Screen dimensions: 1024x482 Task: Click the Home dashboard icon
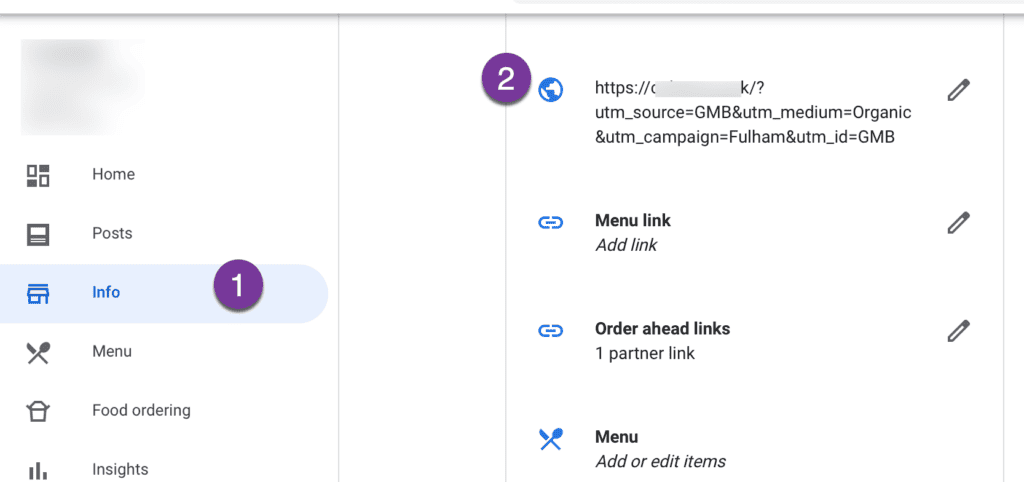click(x=38, y=175)
